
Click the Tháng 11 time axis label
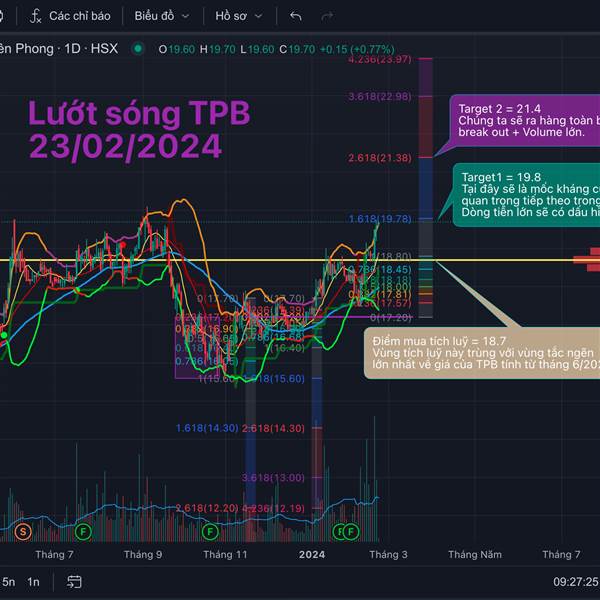(x=225, y=554)
